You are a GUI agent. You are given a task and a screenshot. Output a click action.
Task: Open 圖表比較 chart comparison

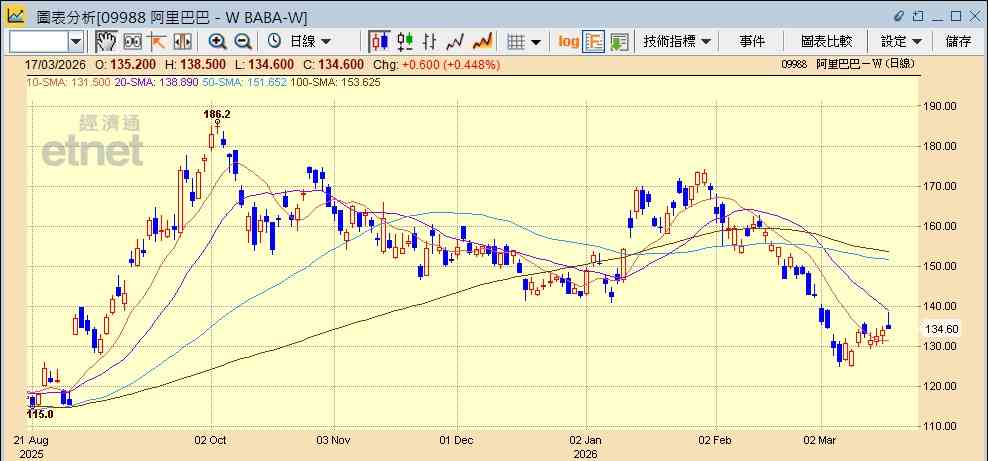click(x=826, y=42)
